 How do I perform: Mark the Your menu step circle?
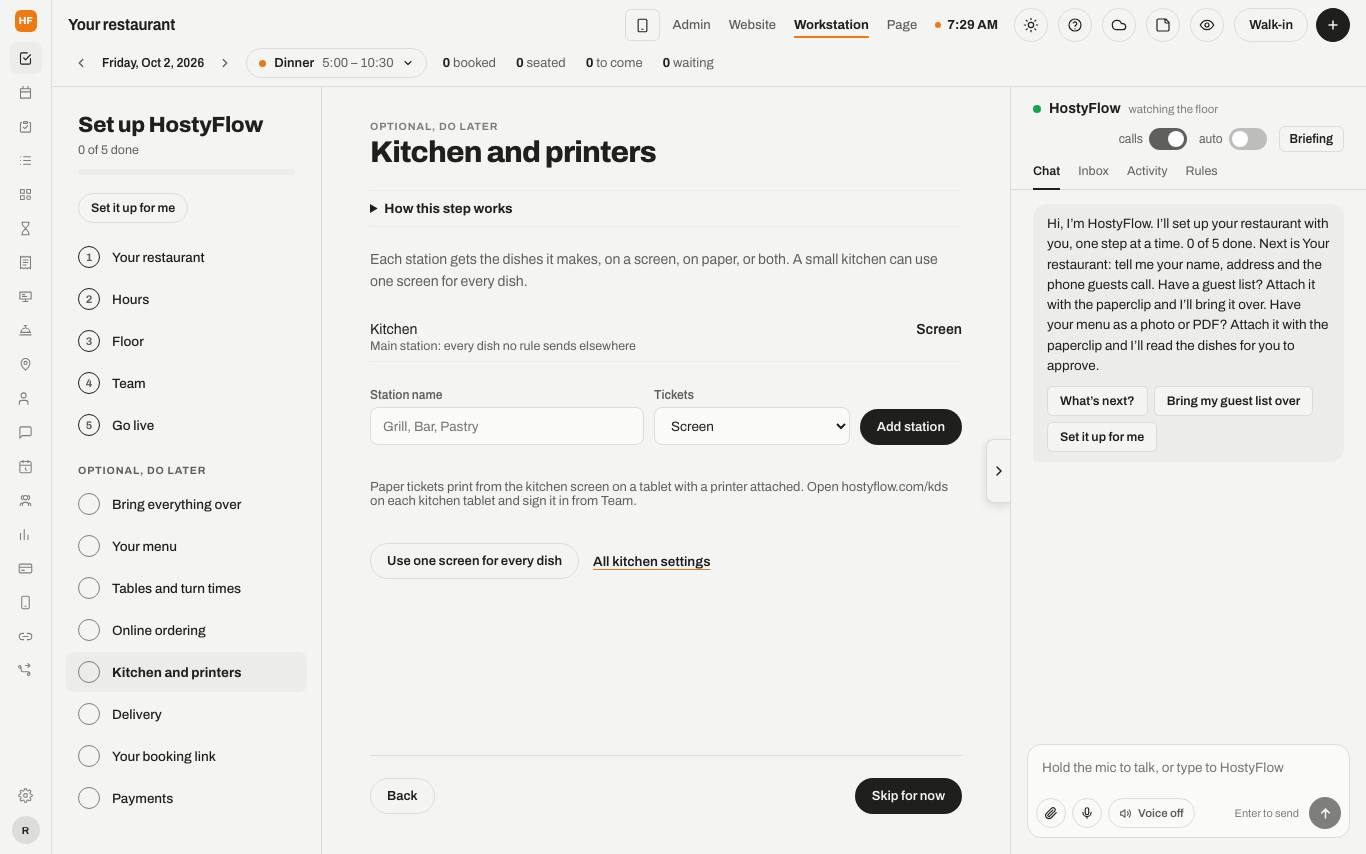click(89, 546)
